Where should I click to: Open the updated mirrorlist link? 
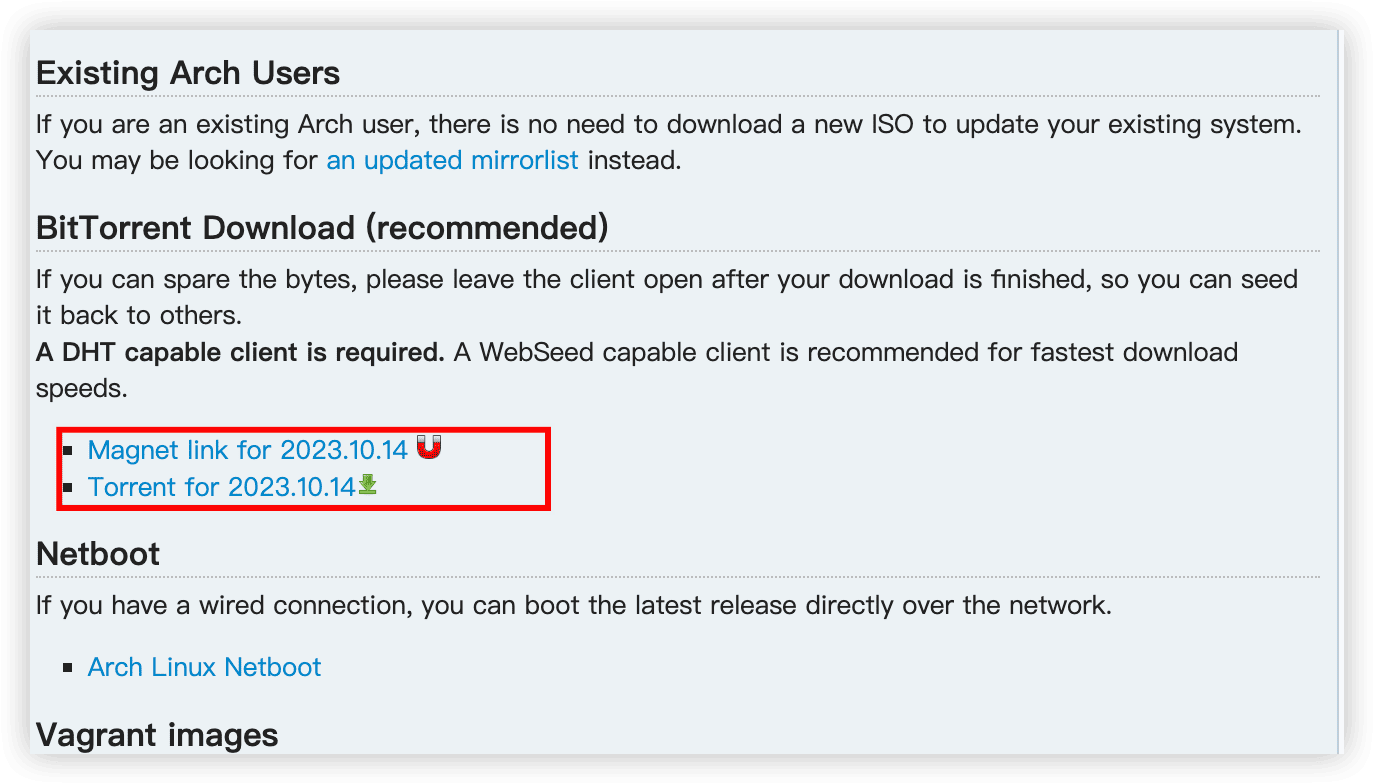(x=452, y=160)
